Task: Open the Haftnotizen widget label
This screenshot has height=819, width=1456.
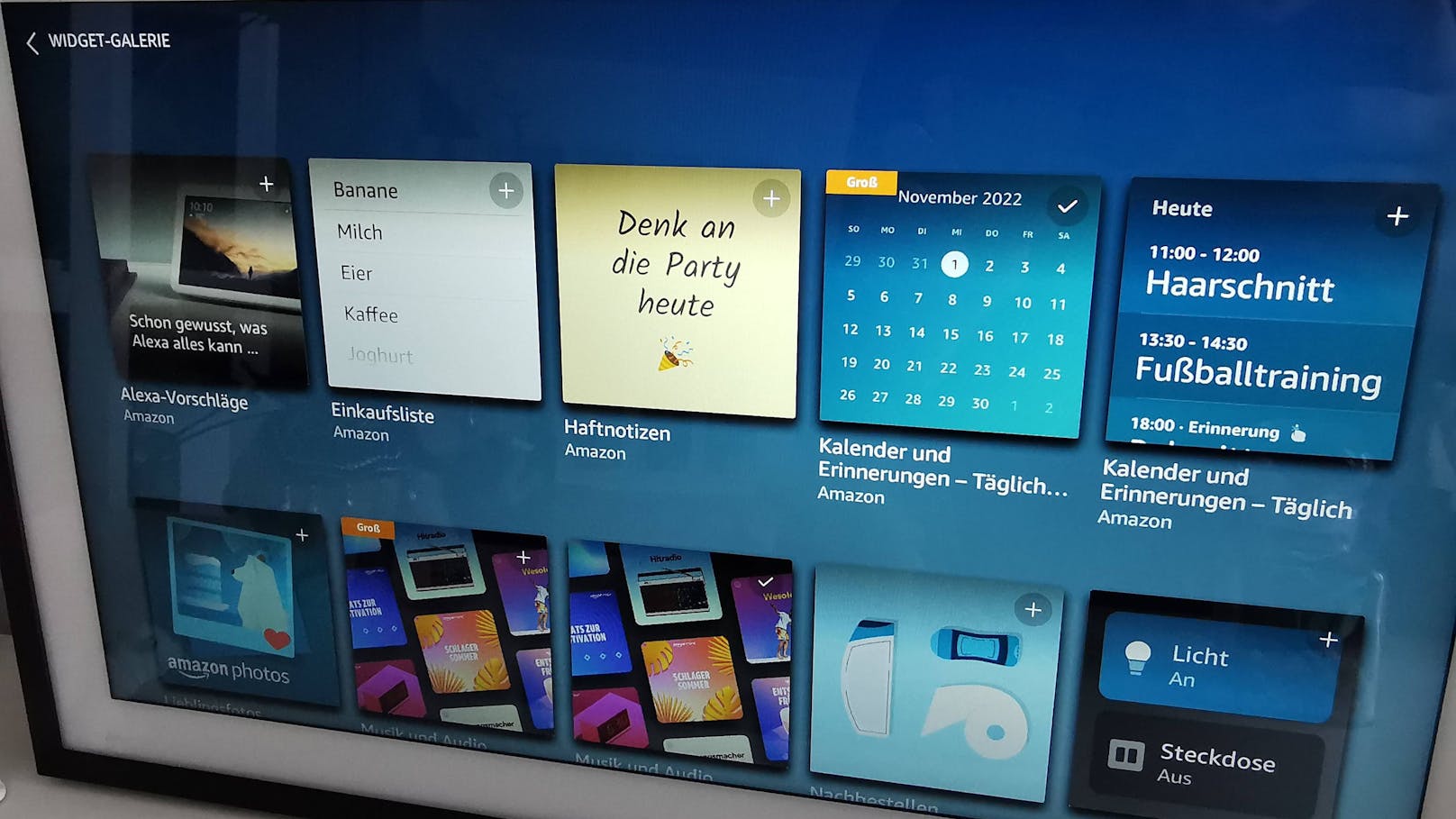Action: 617,432
